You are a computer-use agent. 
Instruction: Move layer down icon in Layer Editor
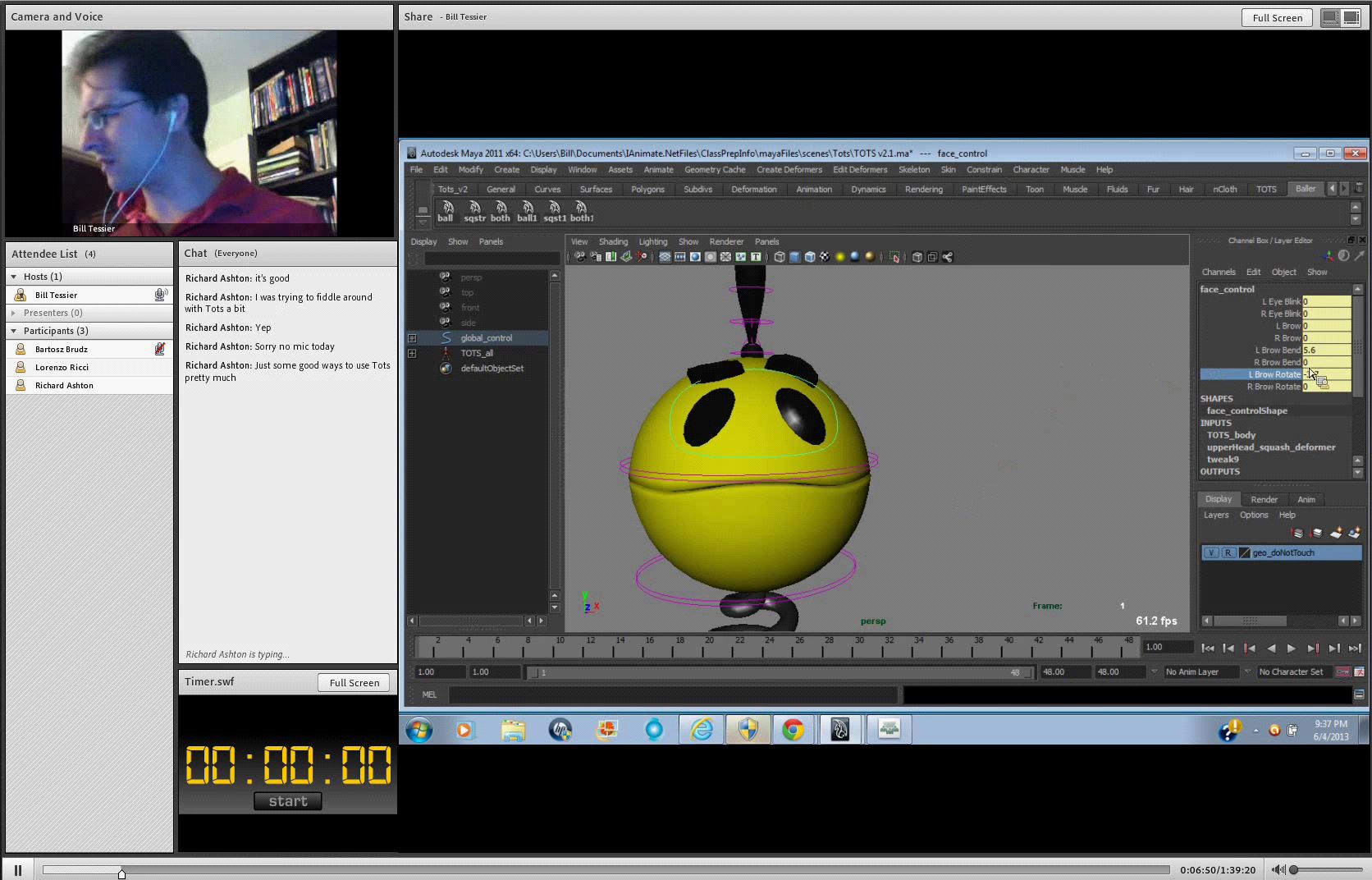[1317, 534]
